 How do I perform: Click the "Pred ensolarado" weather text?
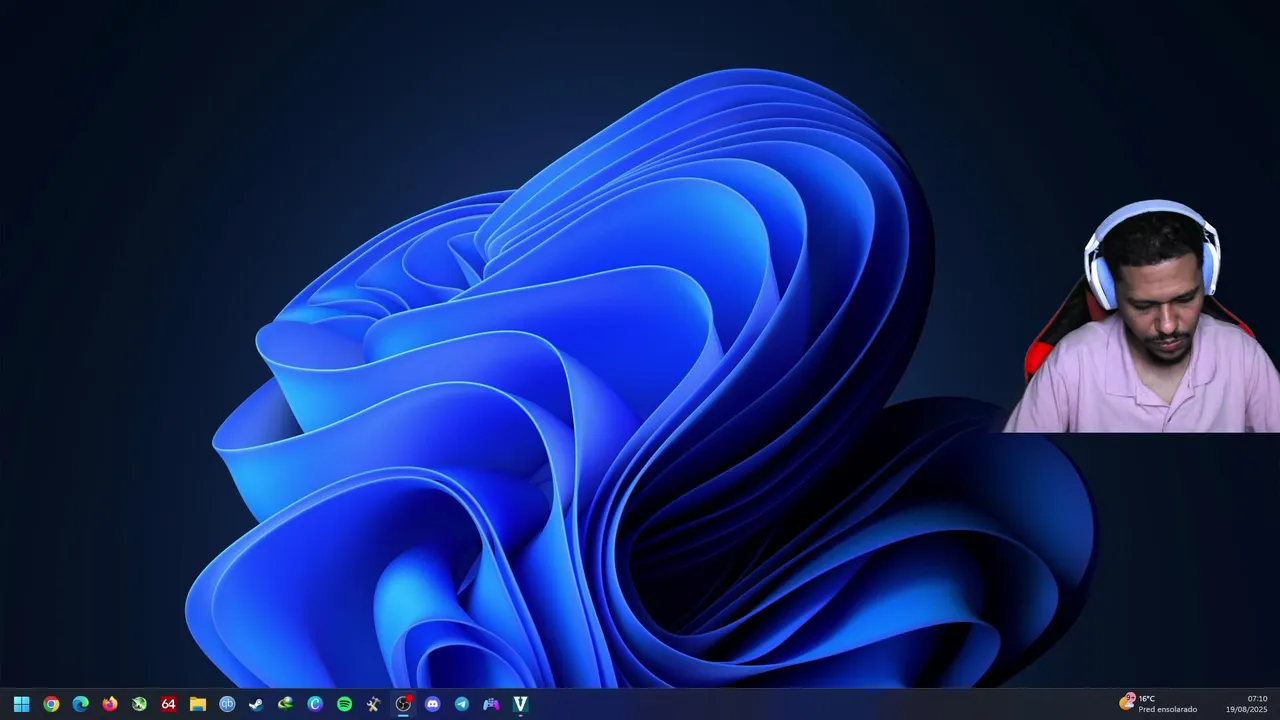pos(1167,709)
